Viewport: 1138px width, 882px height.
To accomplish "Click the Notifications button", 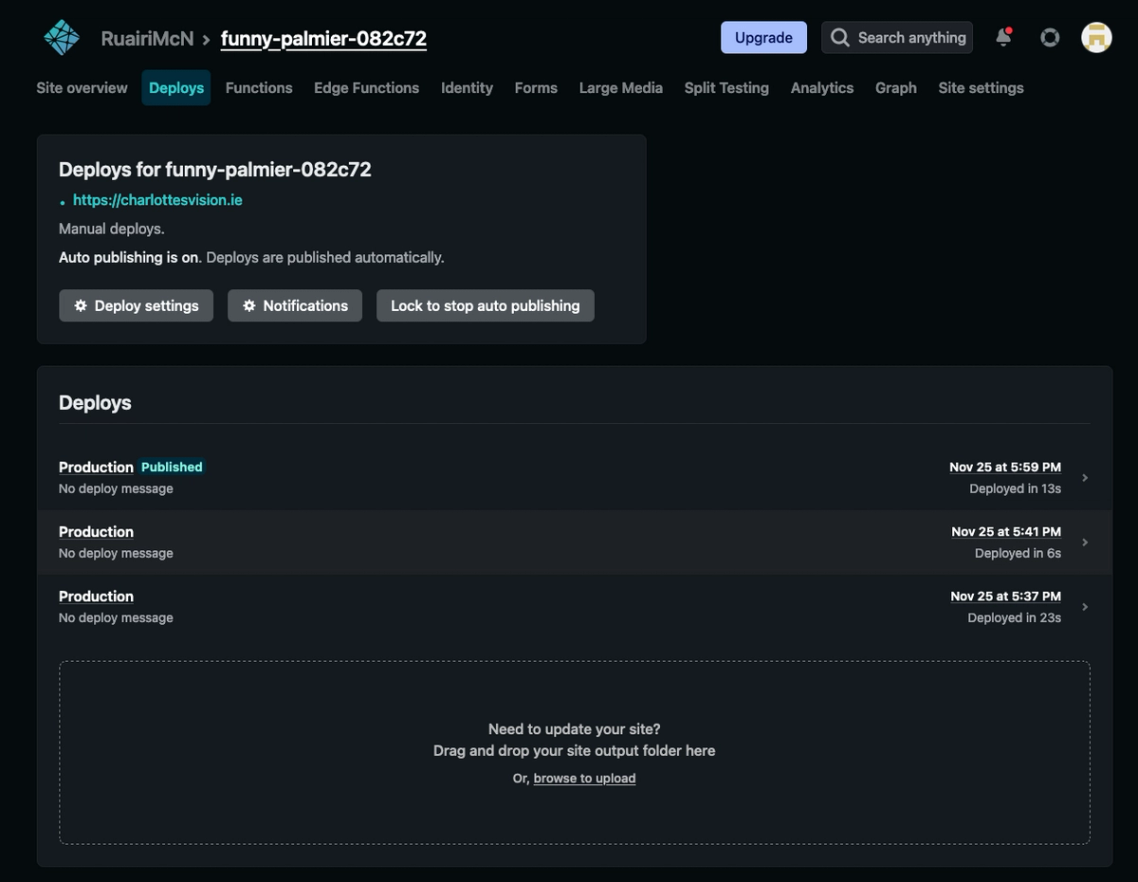I will (x=295, y=306).
